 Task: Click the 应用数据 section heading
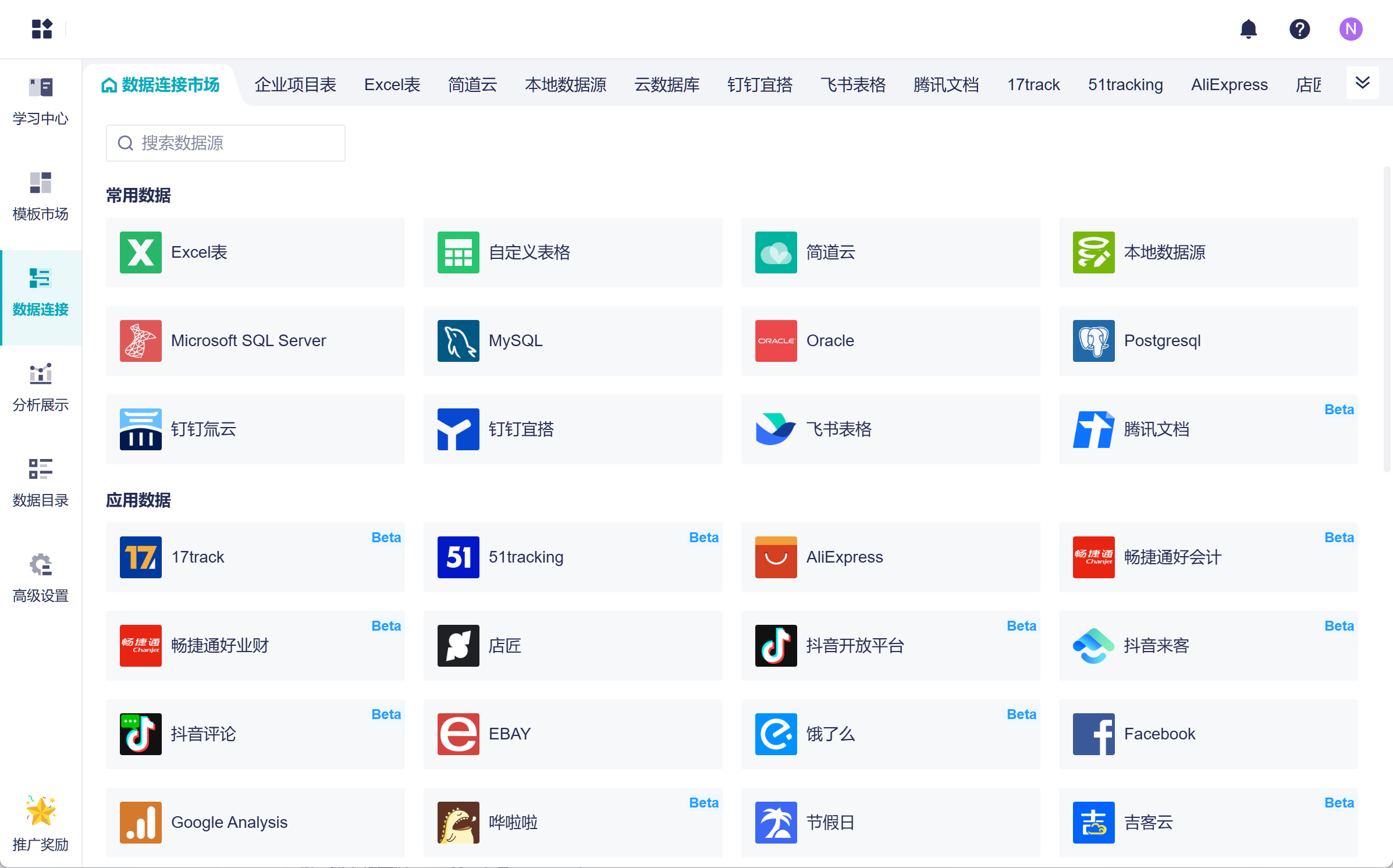point(138,500)
